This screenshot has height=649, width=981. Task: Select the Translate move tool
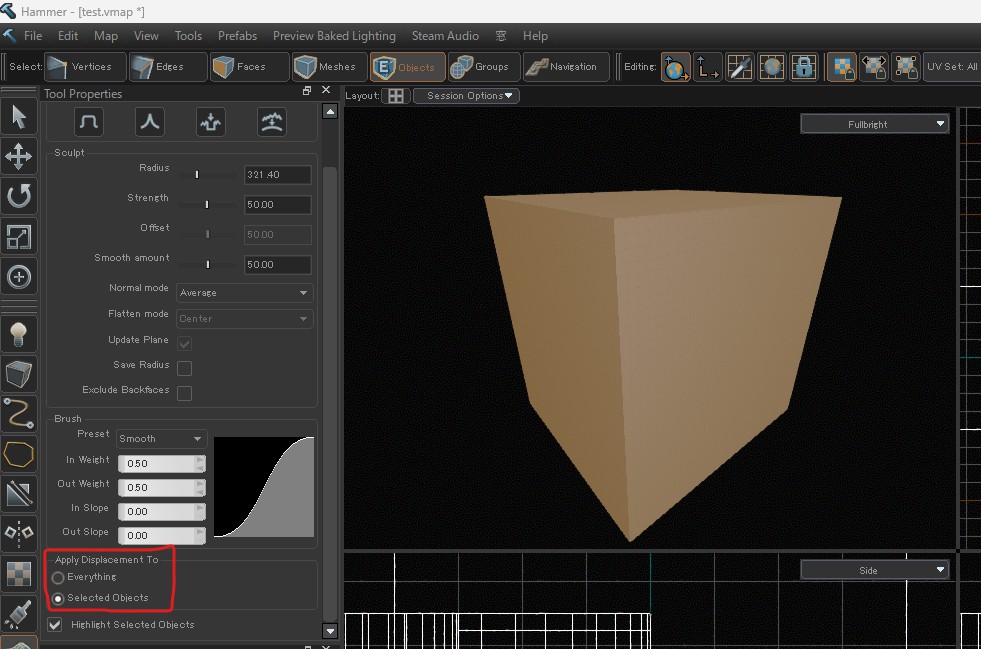click(19, 156)
